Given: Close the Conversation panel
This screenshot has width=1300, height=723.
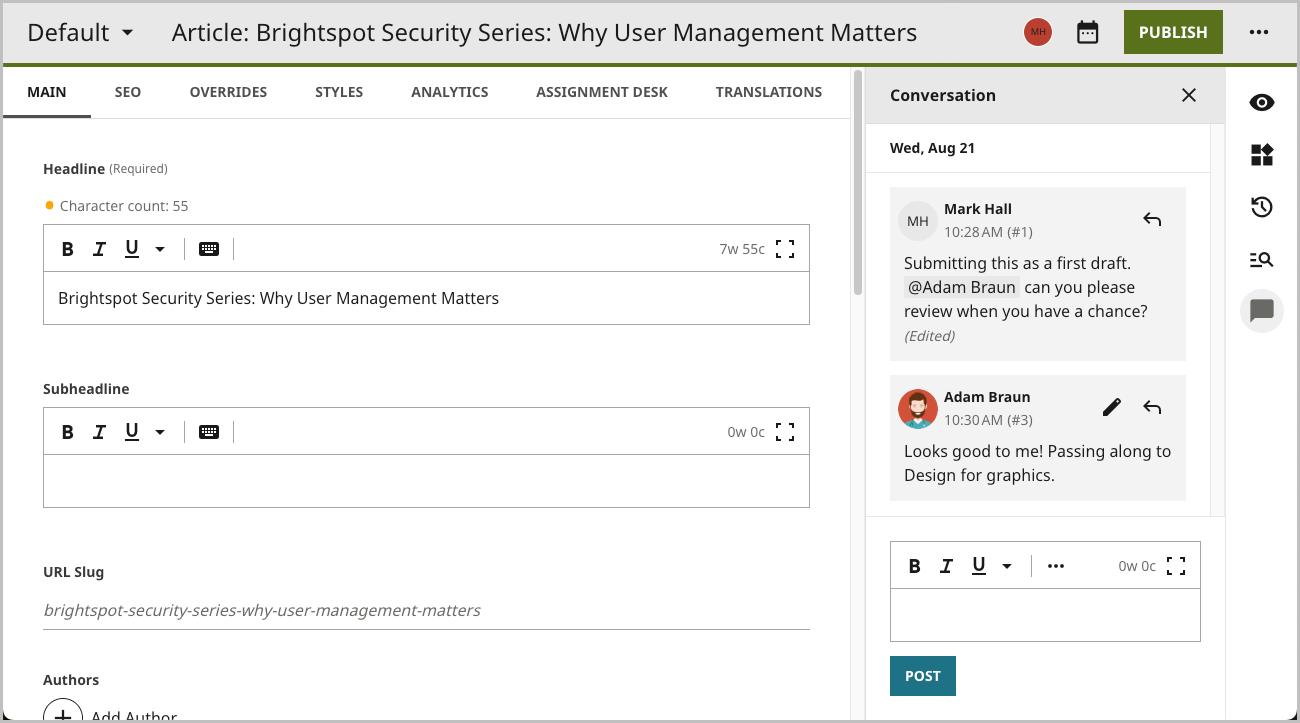Looking at the screenshot, I should point(1189,95).
